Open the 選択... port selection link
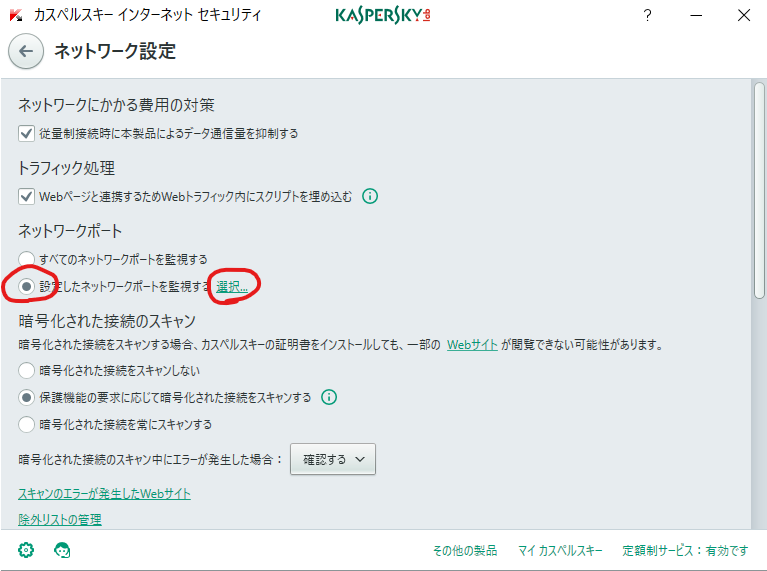The height and width of the screenshot is (571, 767). (232, 287)
